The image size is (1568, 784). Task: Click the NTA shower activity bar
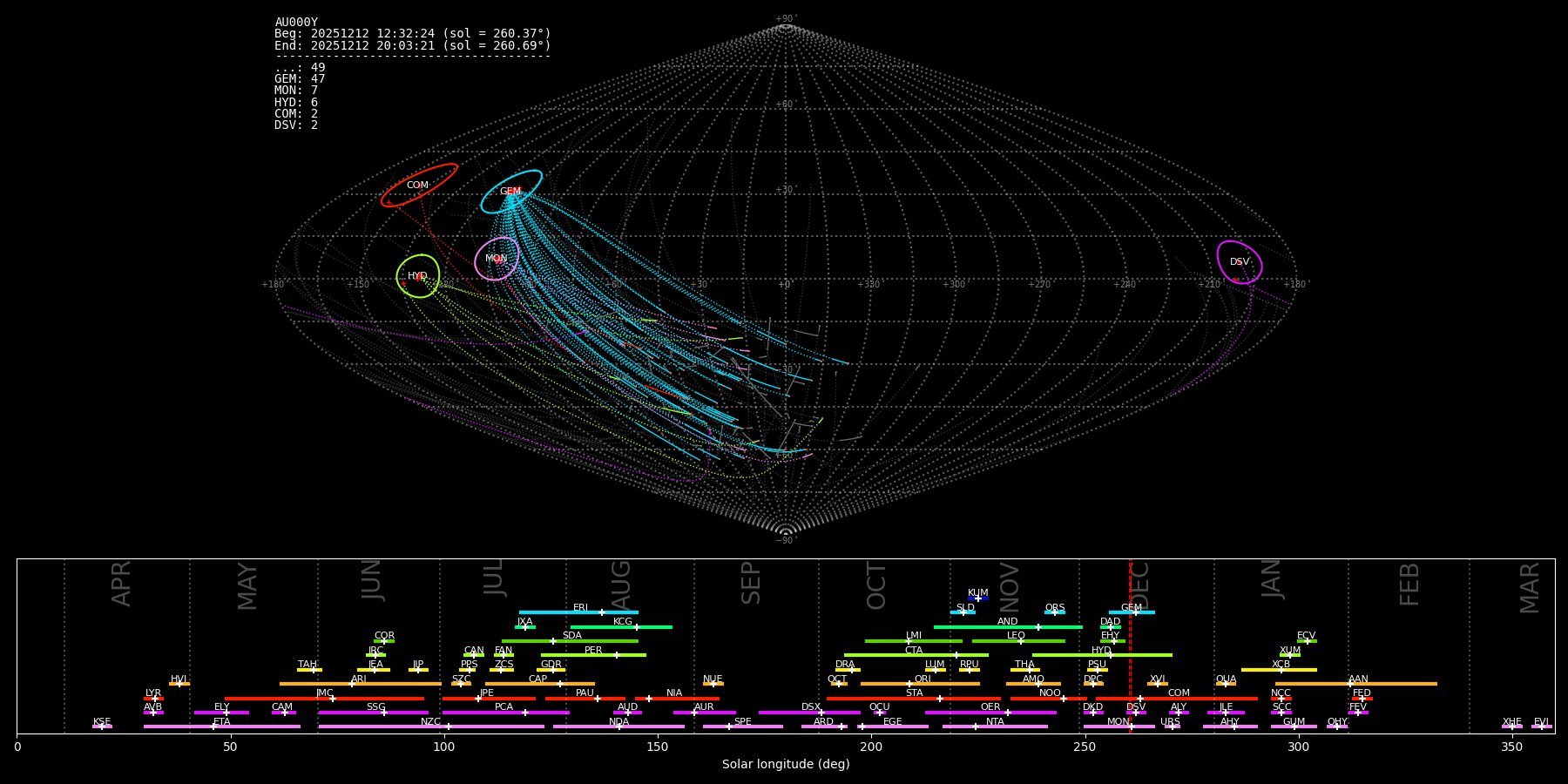(x=995, y=727)
